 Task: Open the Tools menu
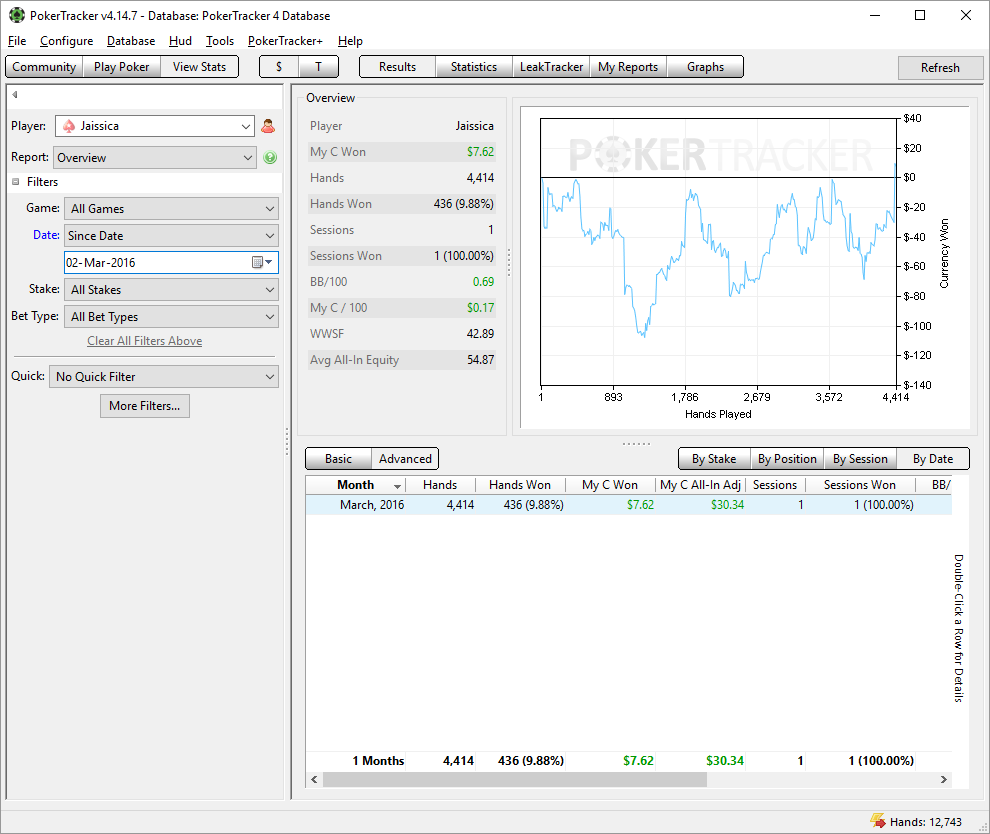[220, 41]
